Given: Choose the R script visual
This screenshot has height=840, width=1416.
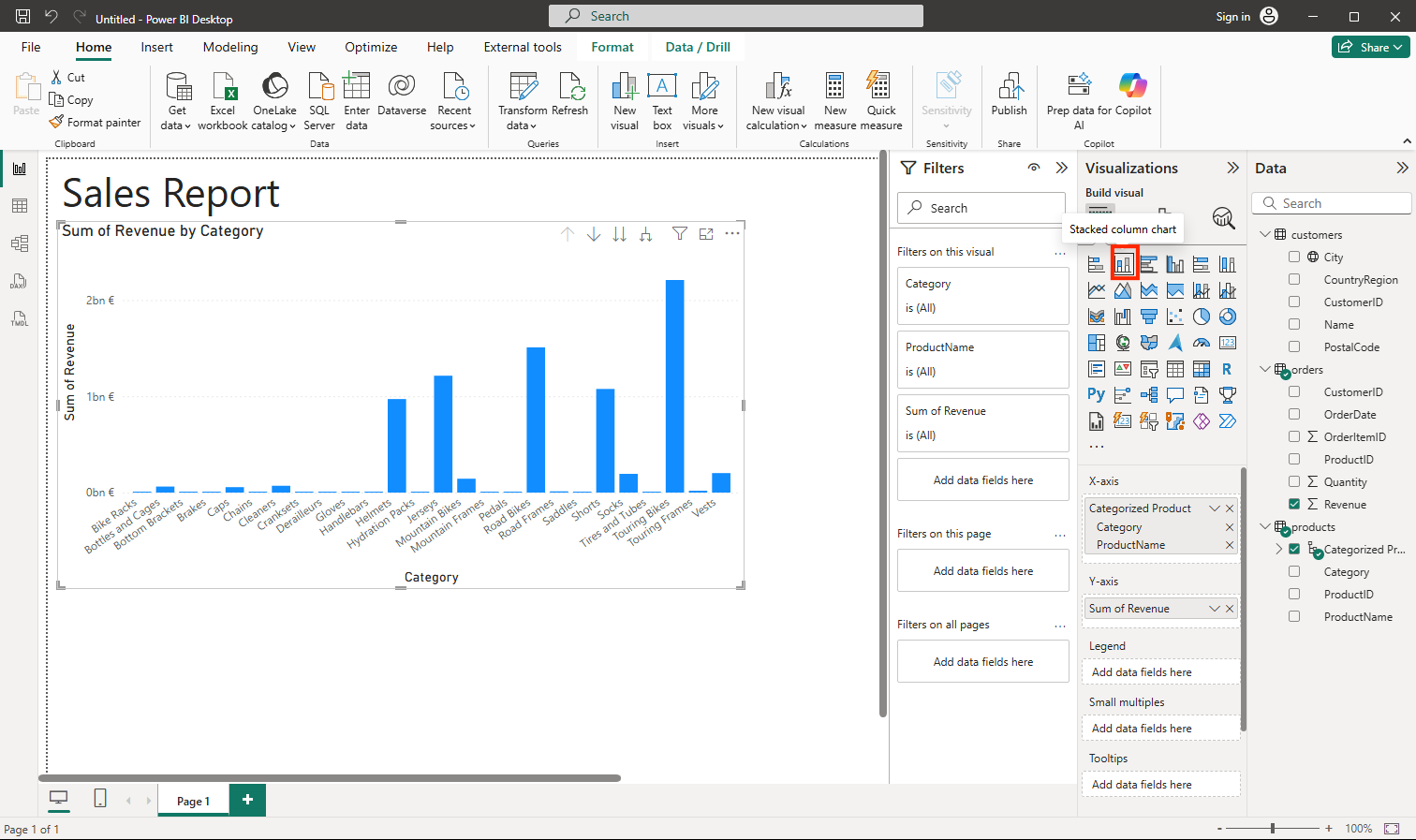Looking at the screenshot, I should 1228,369.
